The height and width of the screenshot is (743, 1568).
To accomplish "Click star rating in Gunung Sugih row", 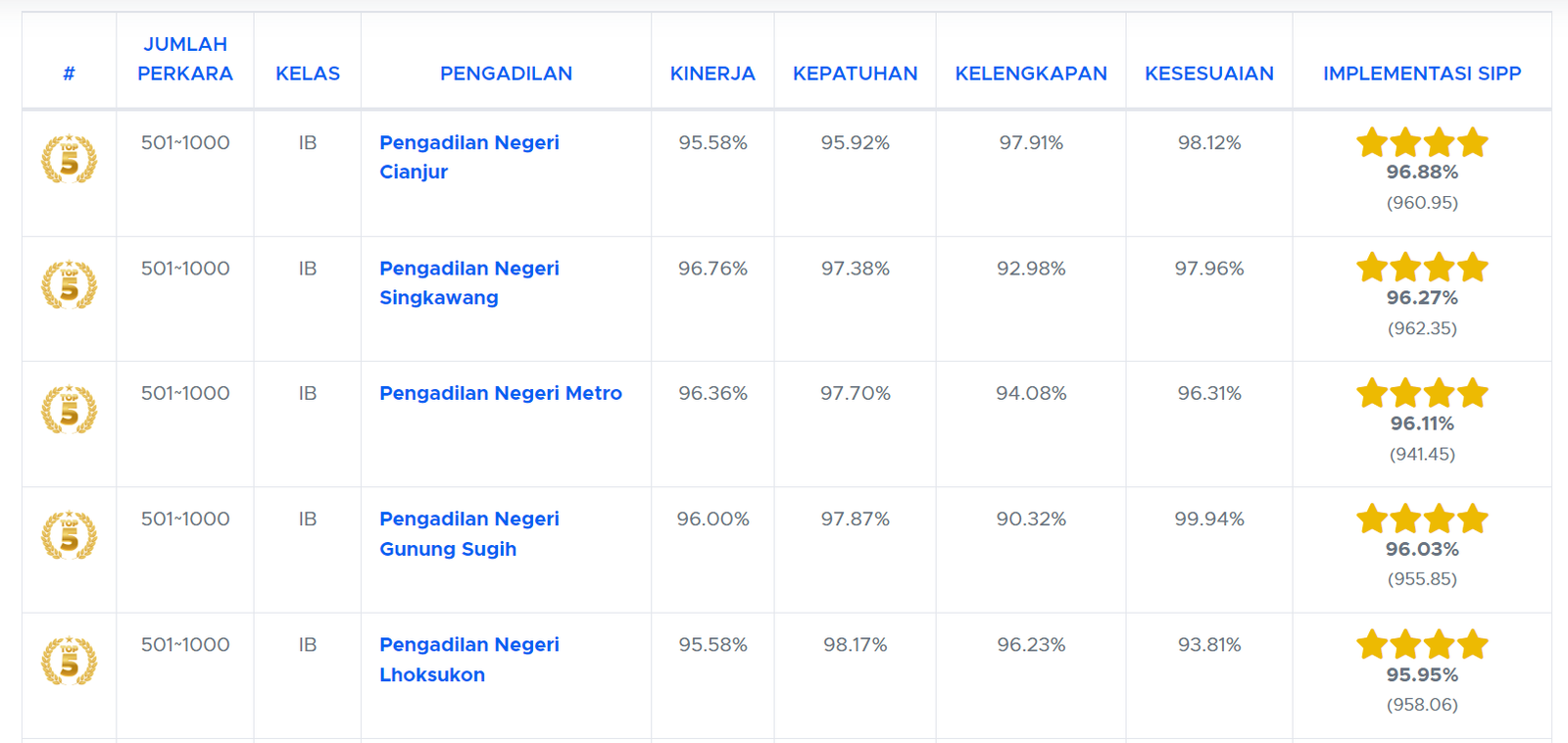I will click(1421, 519).
